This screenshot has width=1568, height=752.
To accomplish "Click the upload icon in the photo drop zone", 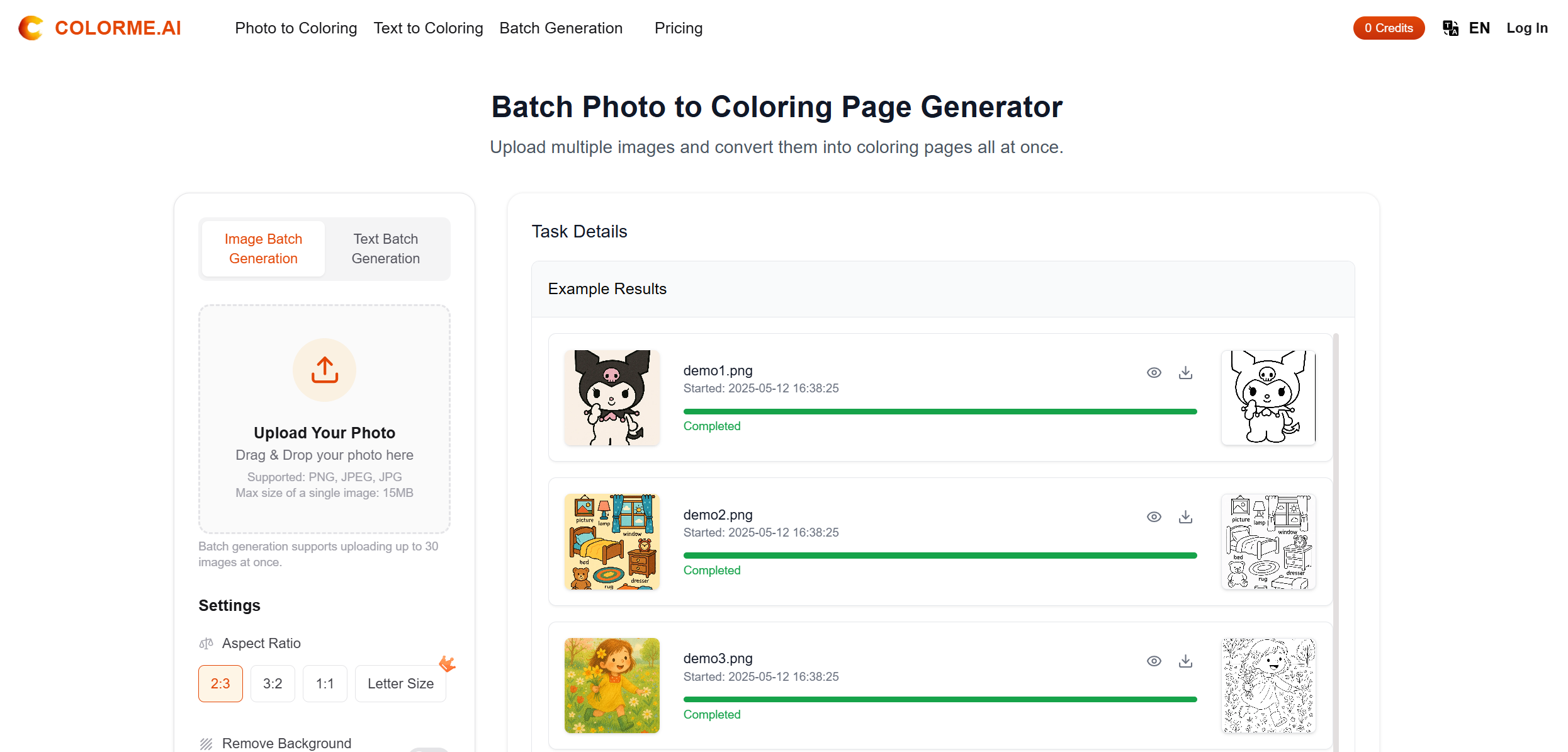I will click(x=324, y=370).
